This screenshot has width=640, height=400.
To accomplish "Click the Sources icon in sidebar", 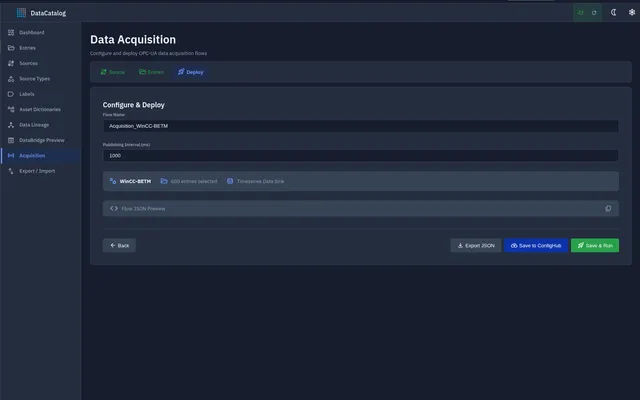I will (x=11, y=63).
